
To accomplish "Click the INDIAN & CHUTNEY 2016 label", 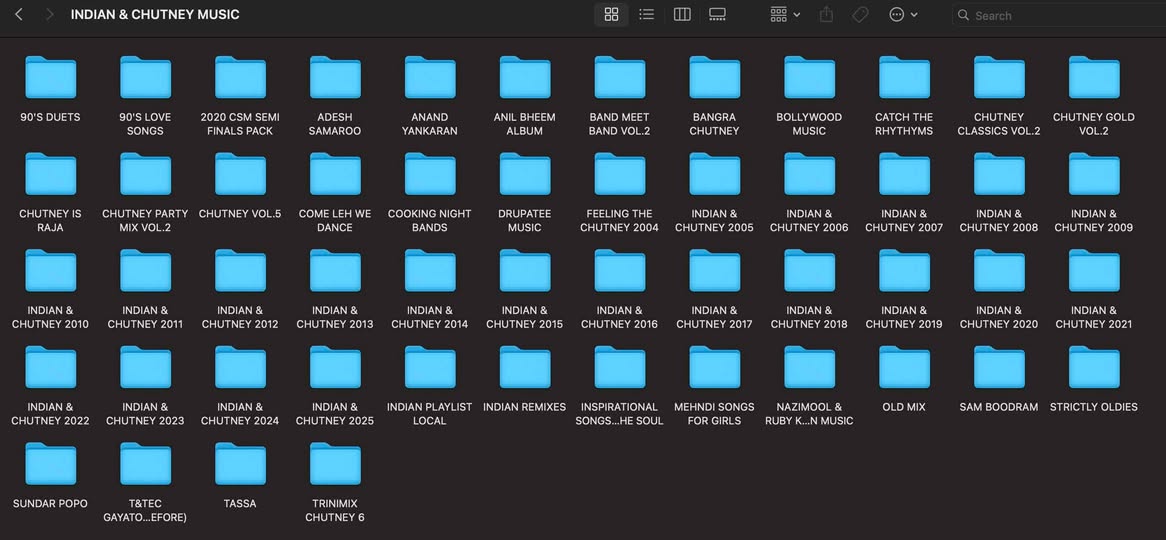I will point(619,318).
